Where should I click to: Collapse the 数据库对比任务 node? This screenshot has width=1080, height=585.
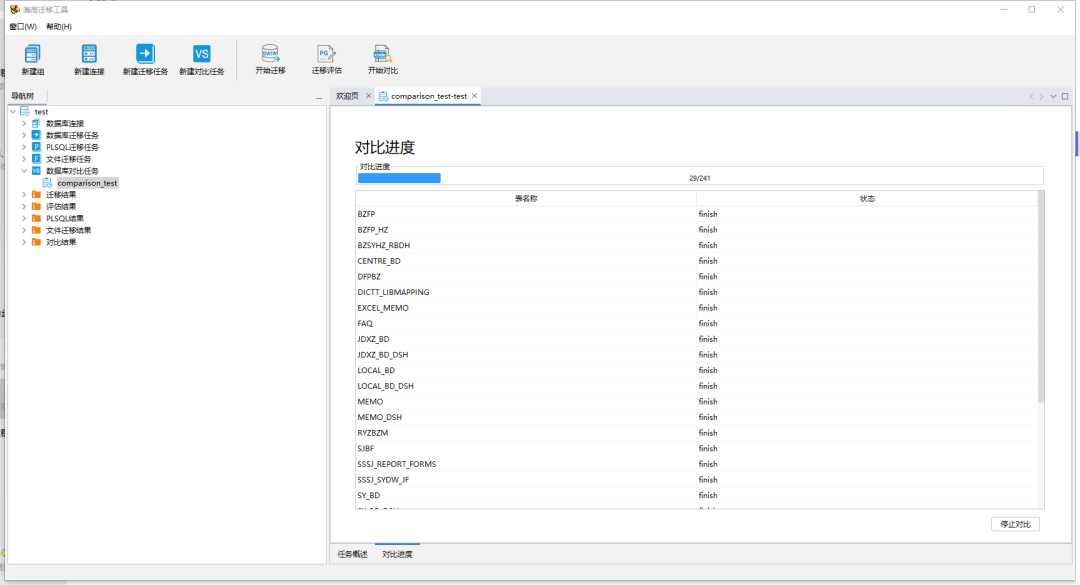pos(24,170)
